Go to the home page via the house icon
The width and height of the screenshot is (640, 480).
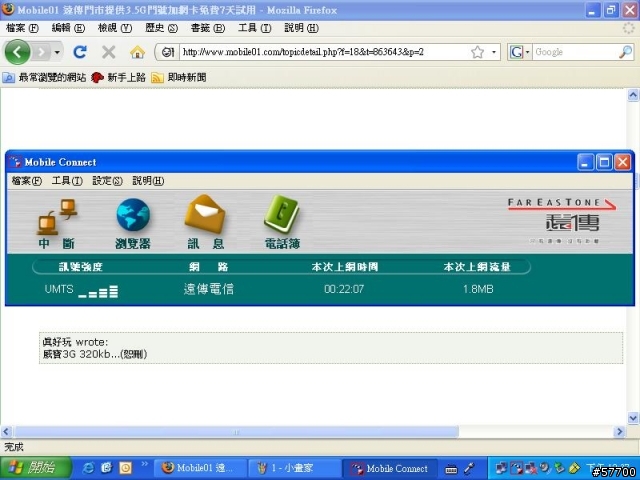click(x=138, y=52)
